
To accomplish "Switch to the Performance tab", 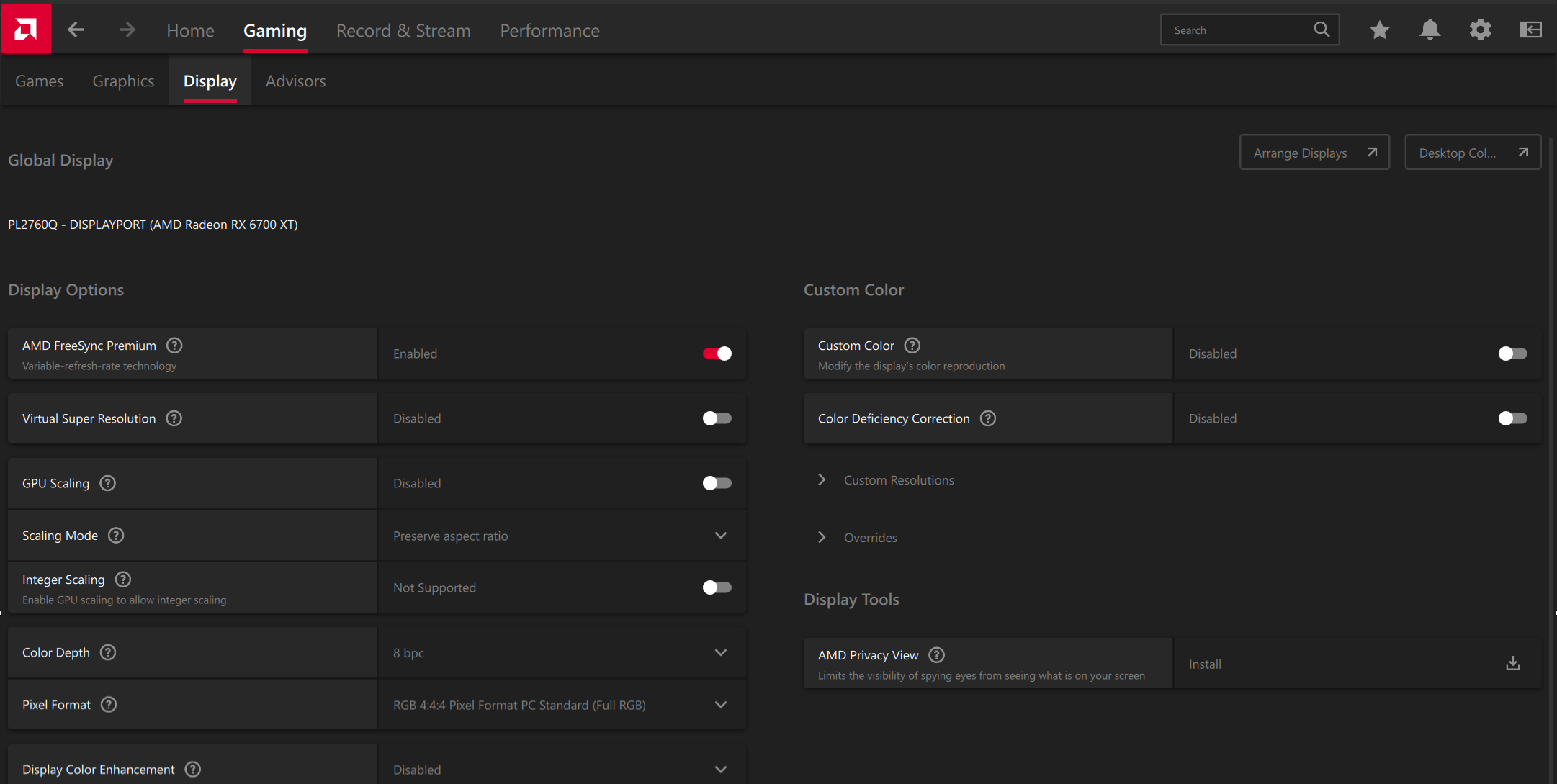I will point(549,30).
